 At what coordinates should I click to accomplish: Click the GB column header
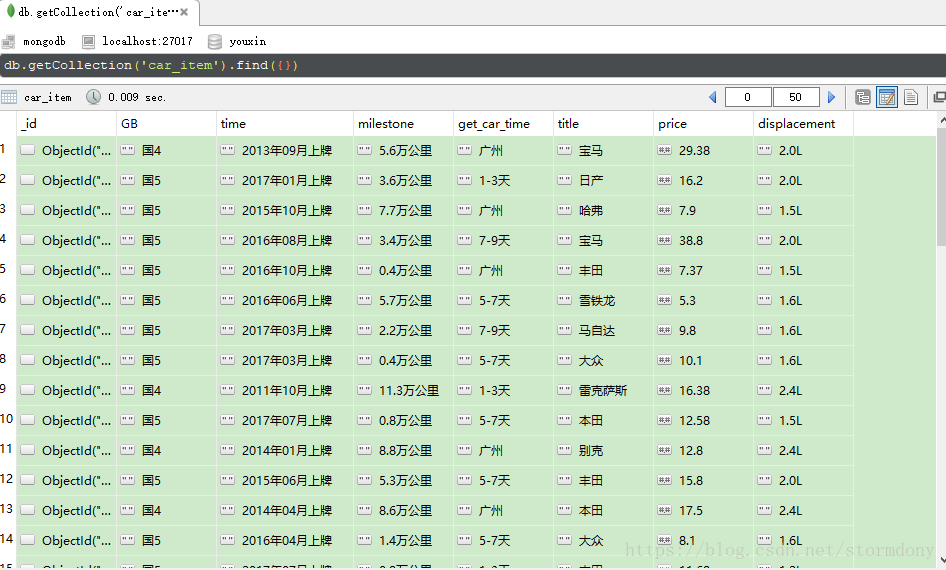tap(166, 124)
